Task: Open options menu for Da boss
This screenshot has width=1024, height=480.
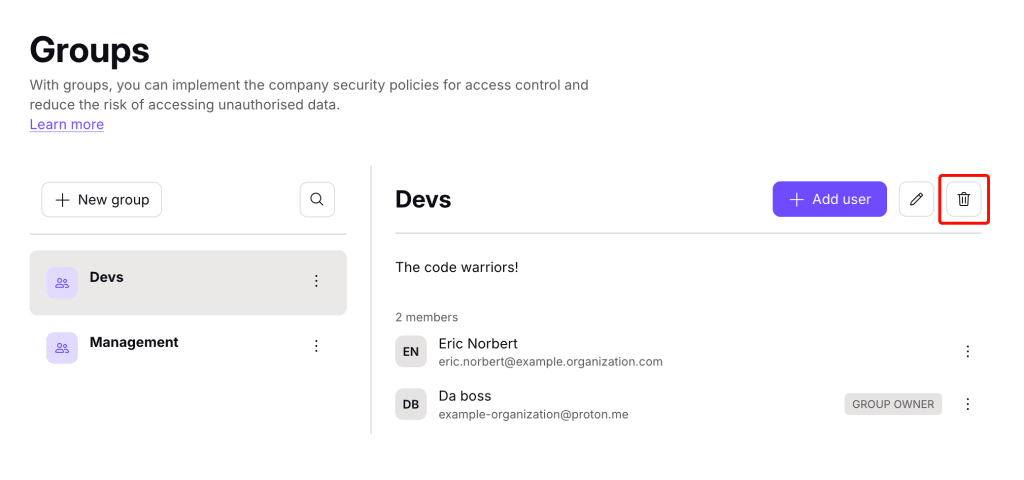Action: click(968, 404)
